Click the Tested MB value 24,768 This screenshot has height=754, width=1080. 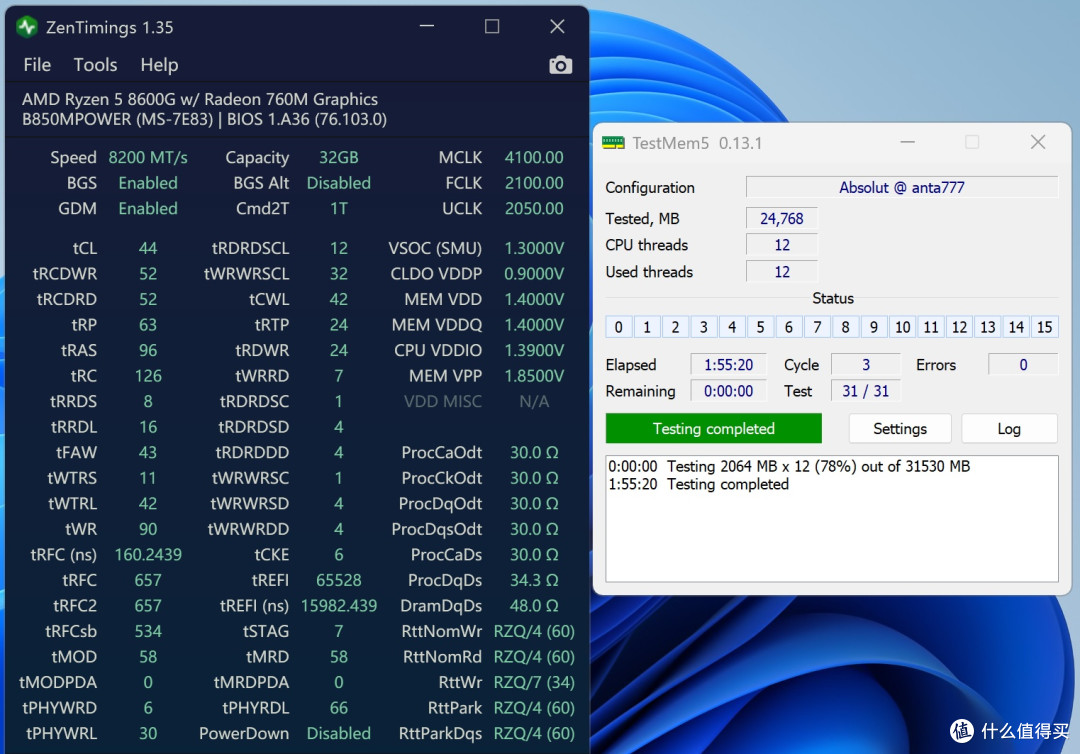click(x=782, y=218)
